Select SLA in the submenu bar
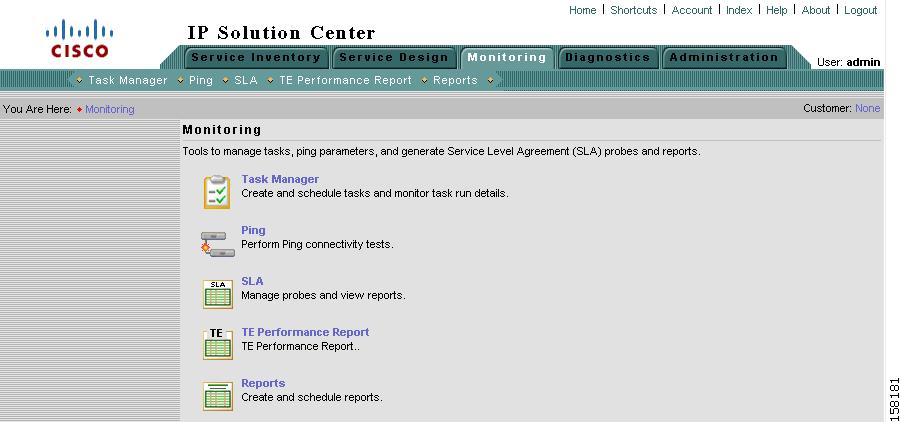 pyautogui.click(x=246, y=80)
